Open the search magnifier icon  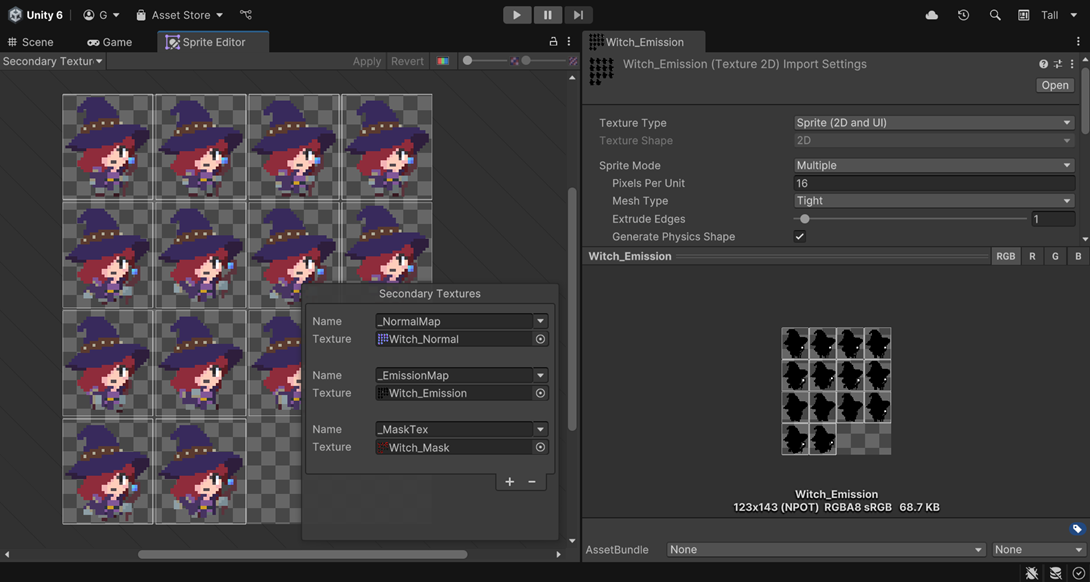pos(995,15)
